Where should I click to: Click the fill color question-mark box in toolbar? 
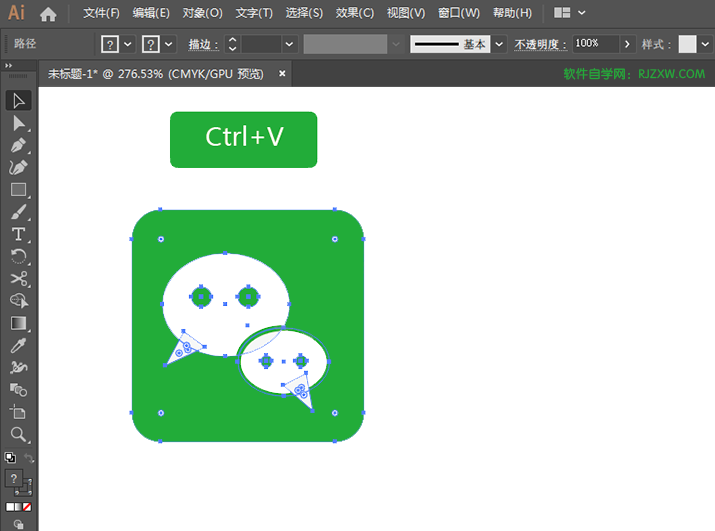tap(14, 478)
